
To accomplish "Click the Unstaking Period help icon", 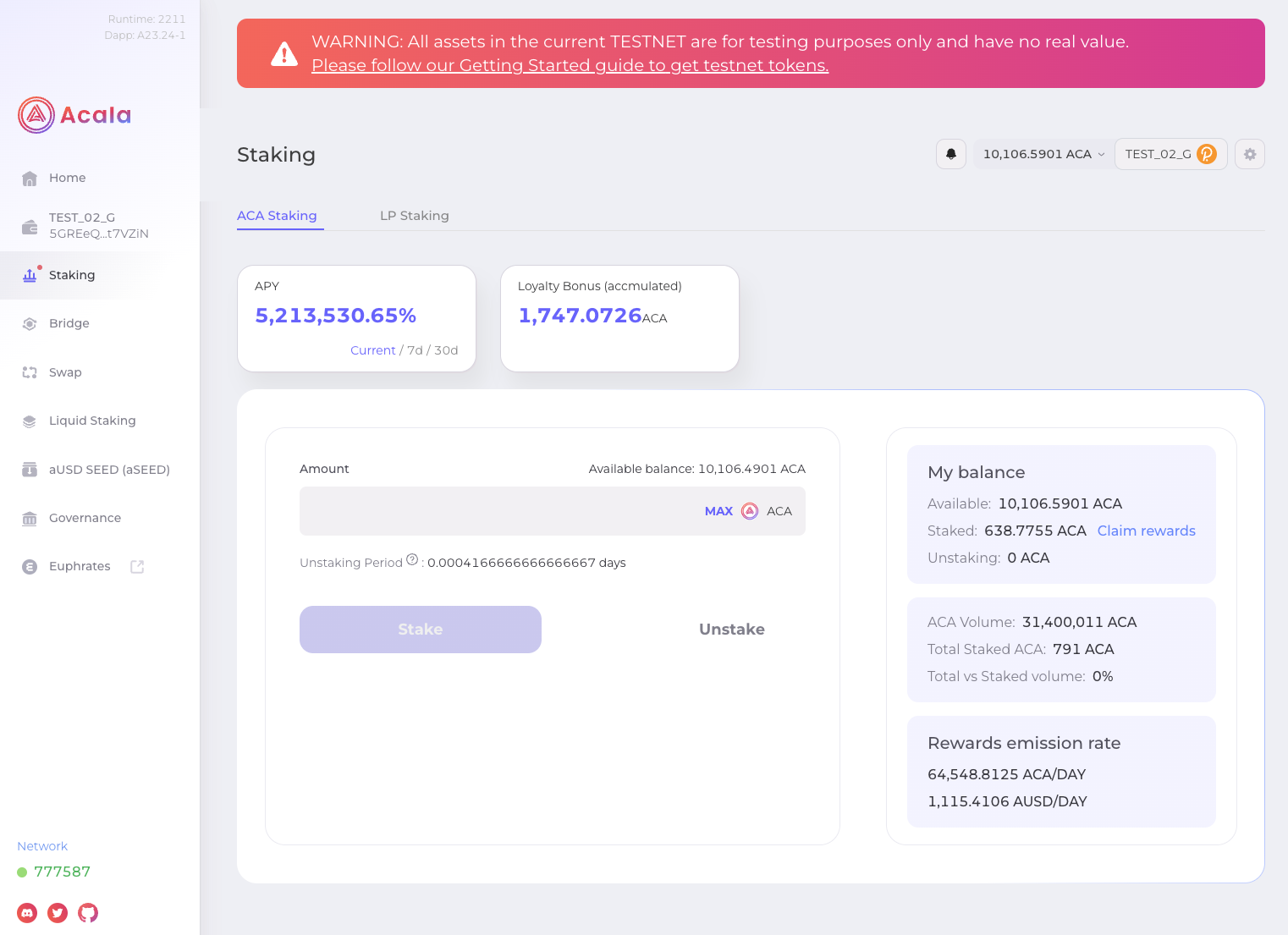I will (x=412, y=560).
